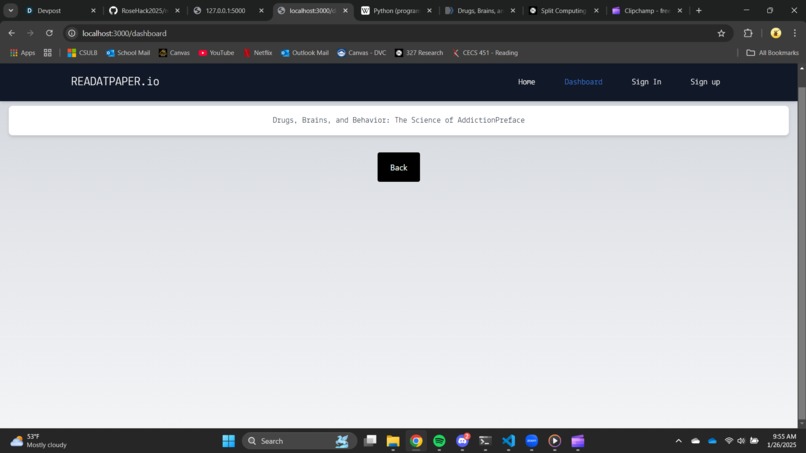Viewport: 806px width, 453px height.
Task: Open the Canvas bookmark
Action: (x=174, y=52)
